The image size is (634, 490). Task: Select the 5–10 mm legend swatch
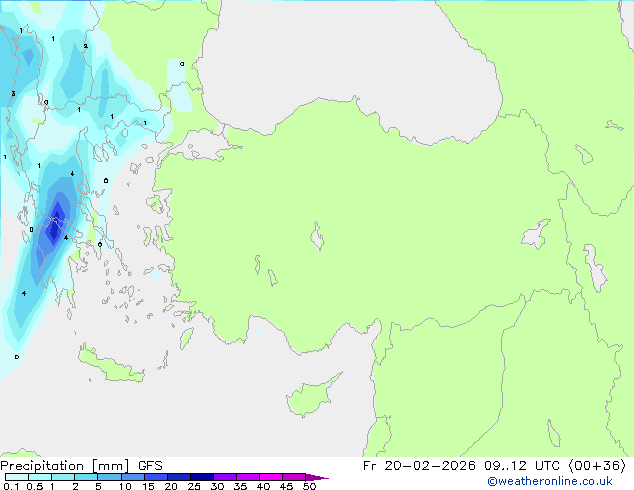(x=109, y=477)
